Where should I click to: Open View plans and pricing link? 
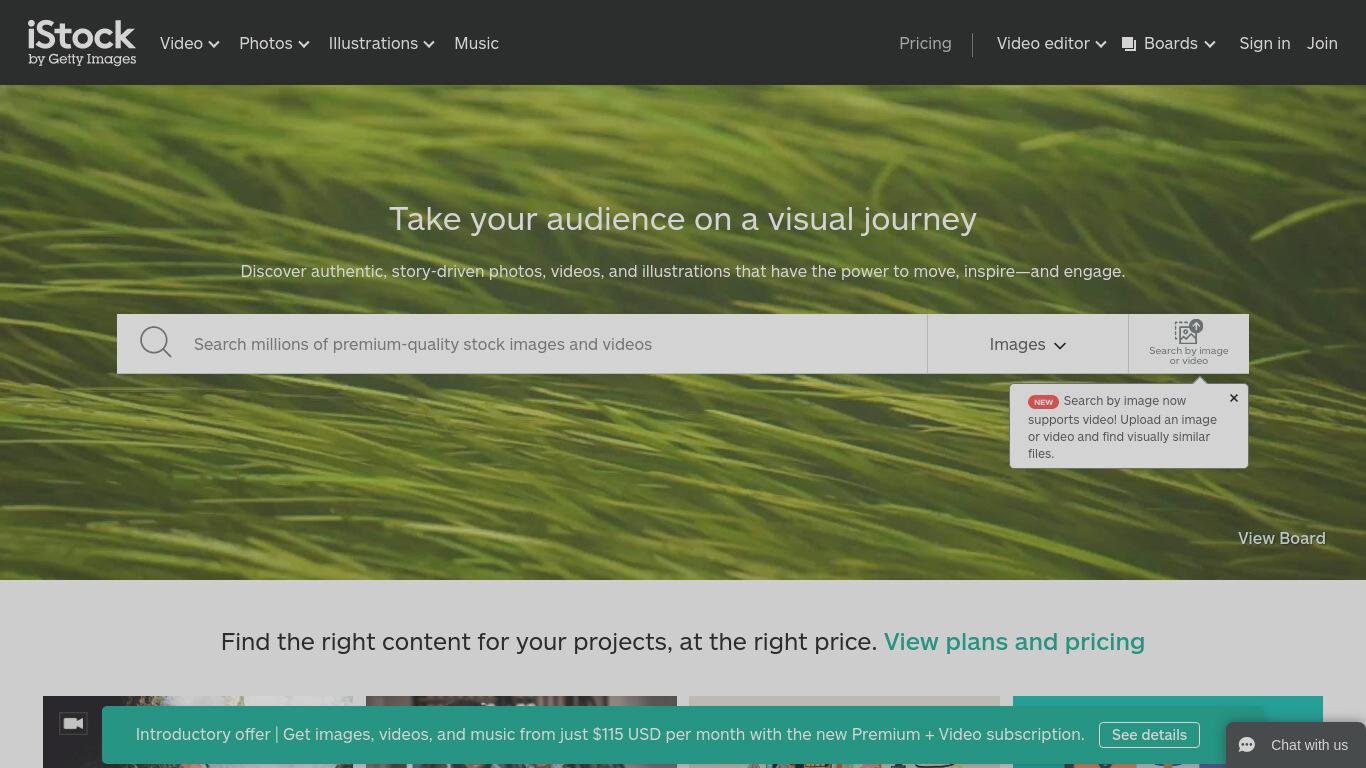click(x=1014, y=641)
